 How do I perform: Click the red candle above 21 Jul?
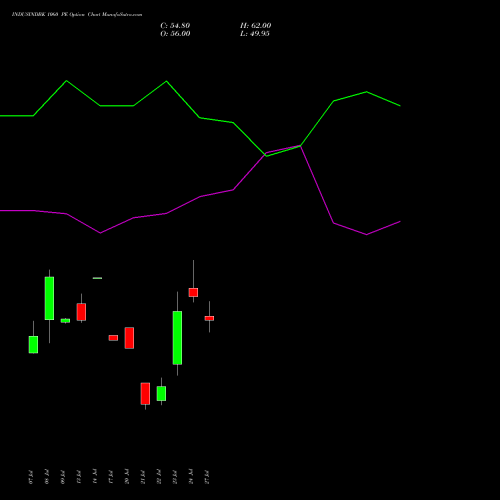145,394
